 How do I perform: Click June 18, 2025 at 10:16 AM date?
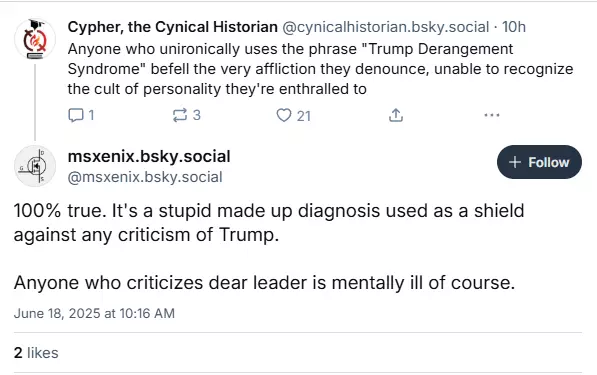(x=94, y=313)
